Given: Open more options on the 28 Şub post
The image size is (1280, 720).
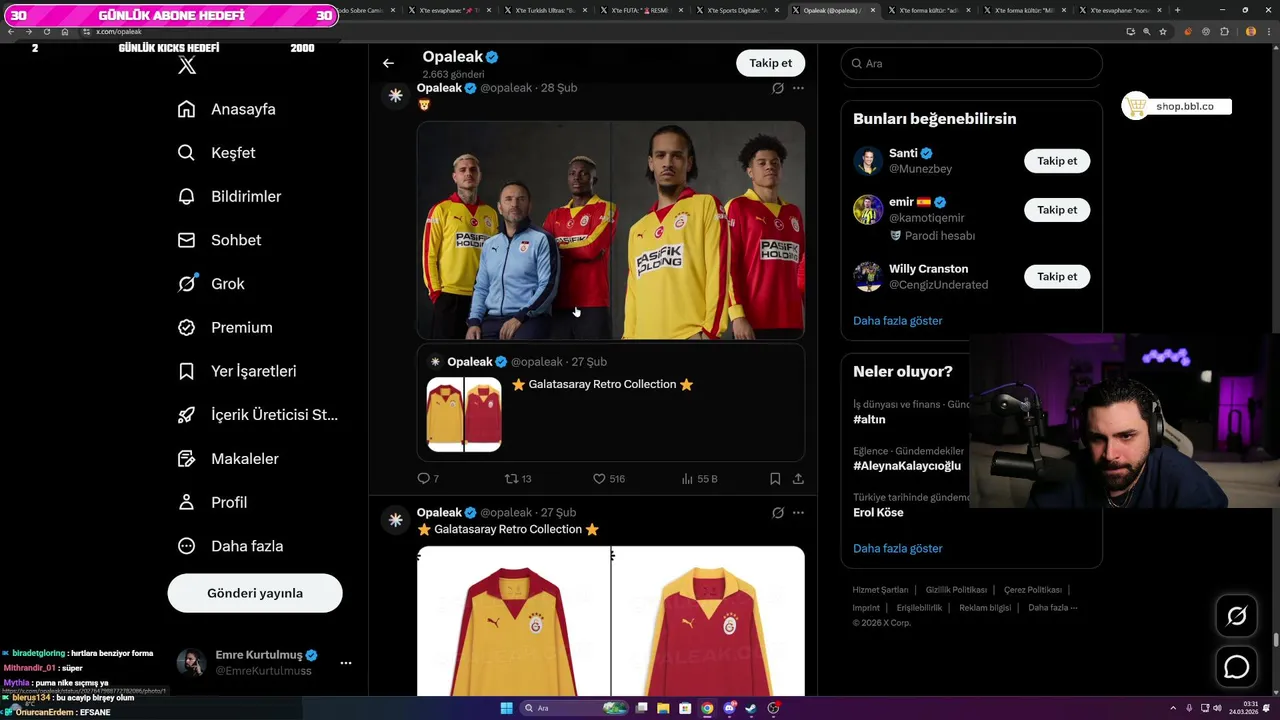Looking at the screenshot, I should coord(798,88).
